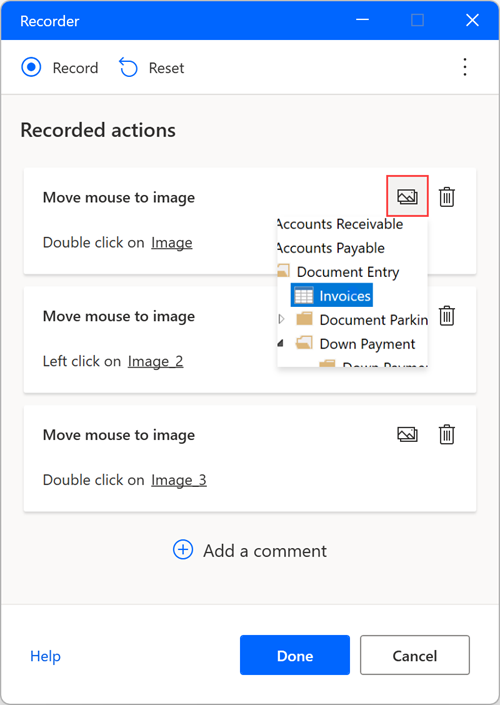Show image preview for first action
Viewport: 500px width, 705px height.
coord(407,196)
